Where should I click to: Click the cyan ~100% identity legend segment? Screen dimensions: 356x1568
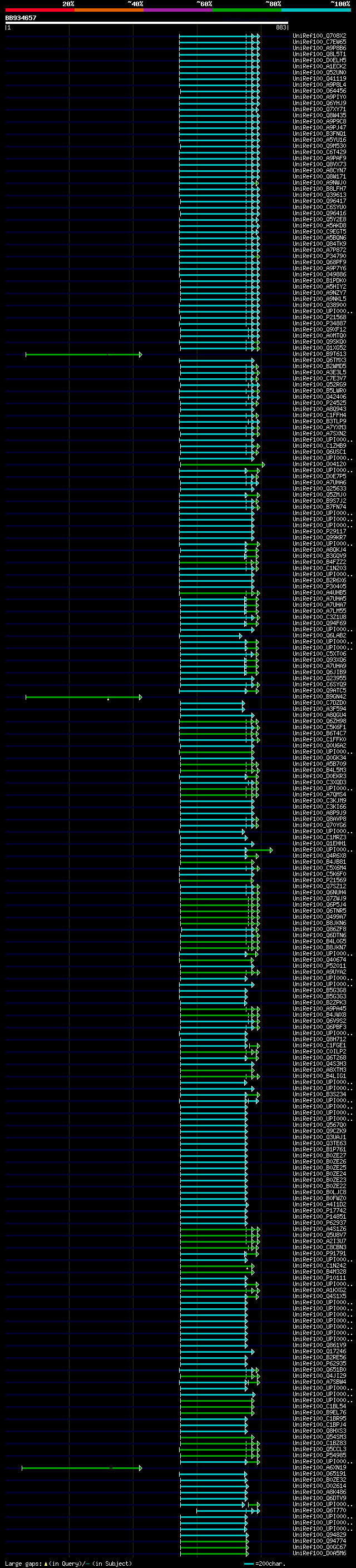(x=317, y=10)
